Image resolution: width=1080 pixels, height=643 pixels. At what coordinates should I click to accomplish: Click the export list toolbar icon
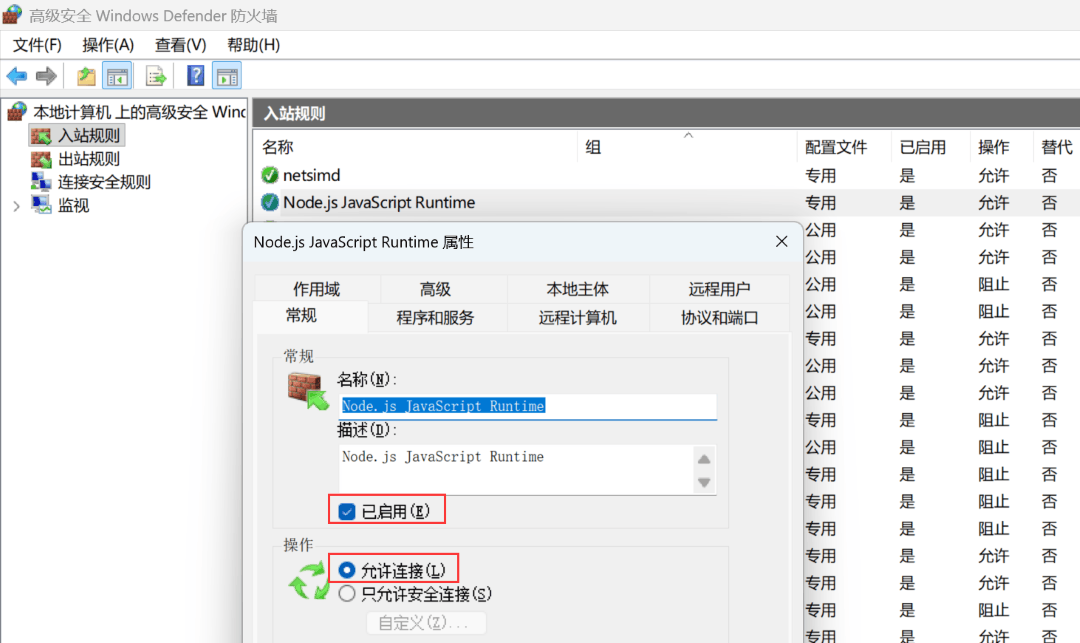[x=156, y=76]
